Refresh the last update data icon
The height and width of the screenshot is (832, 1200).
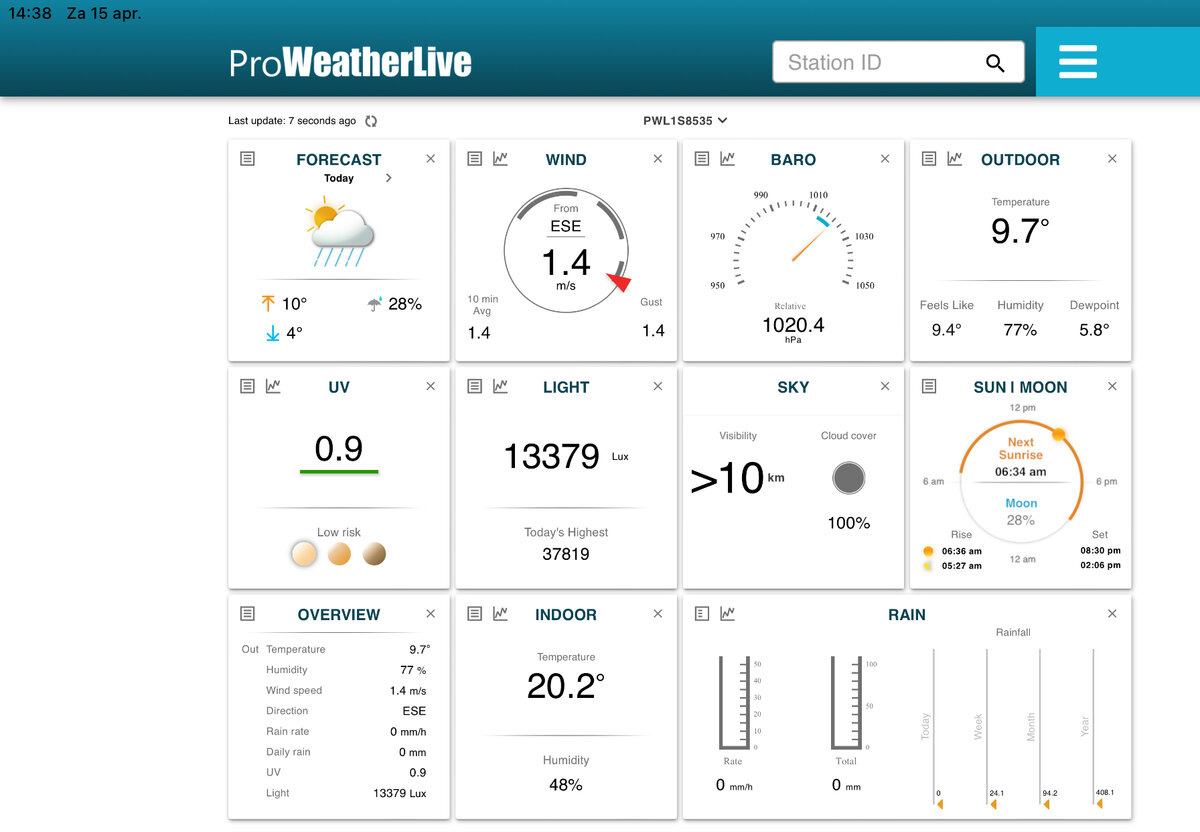tap(371, 121)
